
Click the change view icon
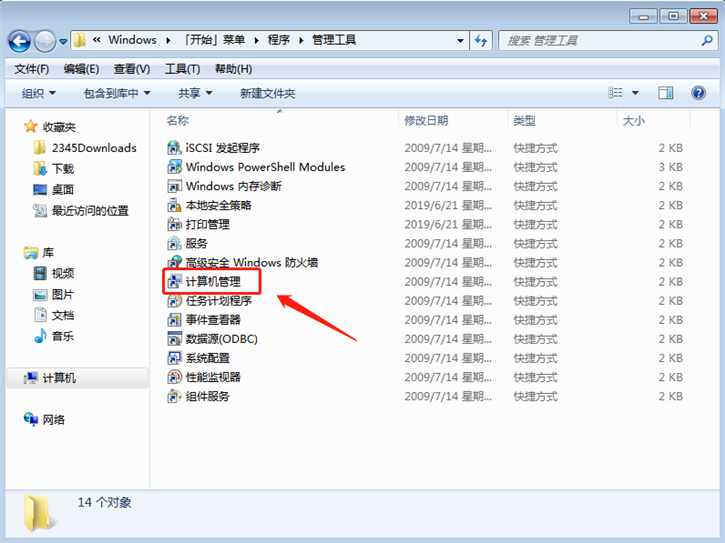[x=615, y=93]
